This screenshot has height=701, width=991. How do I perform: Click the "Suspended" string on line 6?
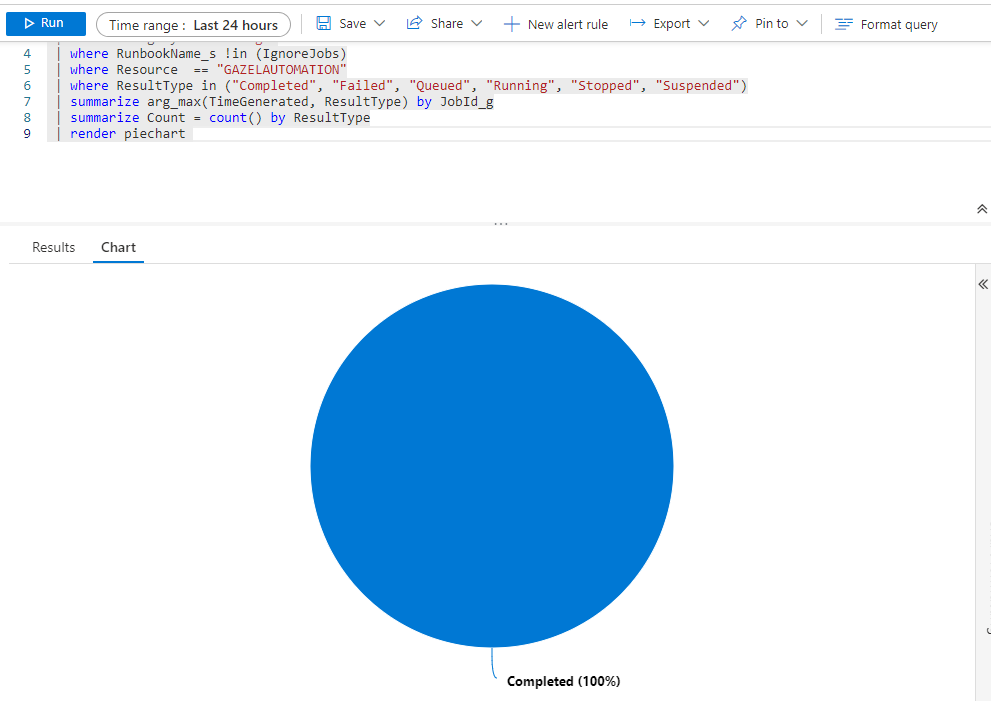point(697,85)
